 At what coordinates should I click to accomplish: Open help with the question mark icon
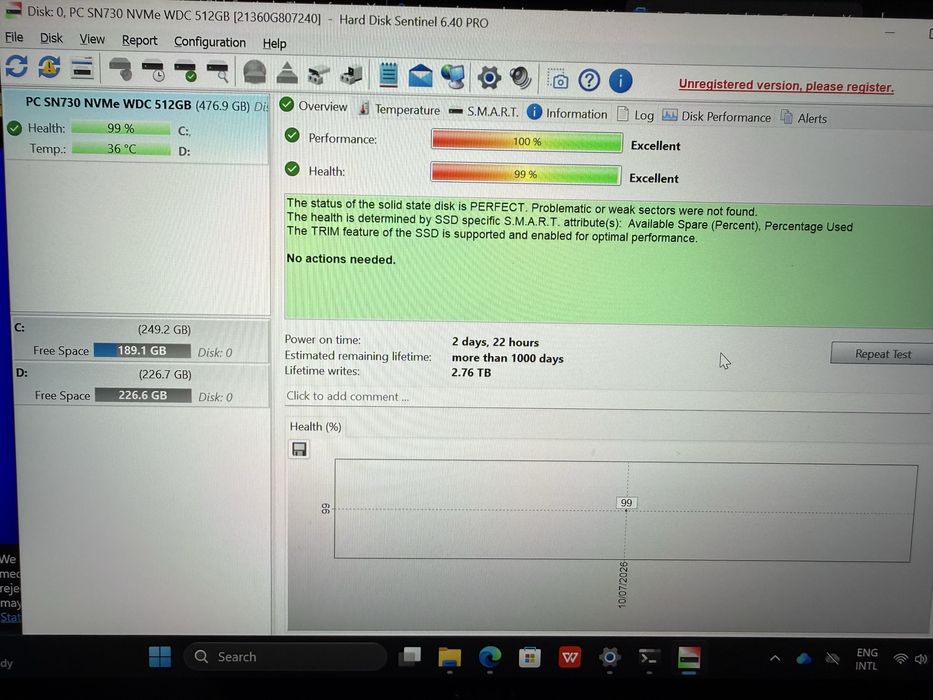(x=589, y=80)
